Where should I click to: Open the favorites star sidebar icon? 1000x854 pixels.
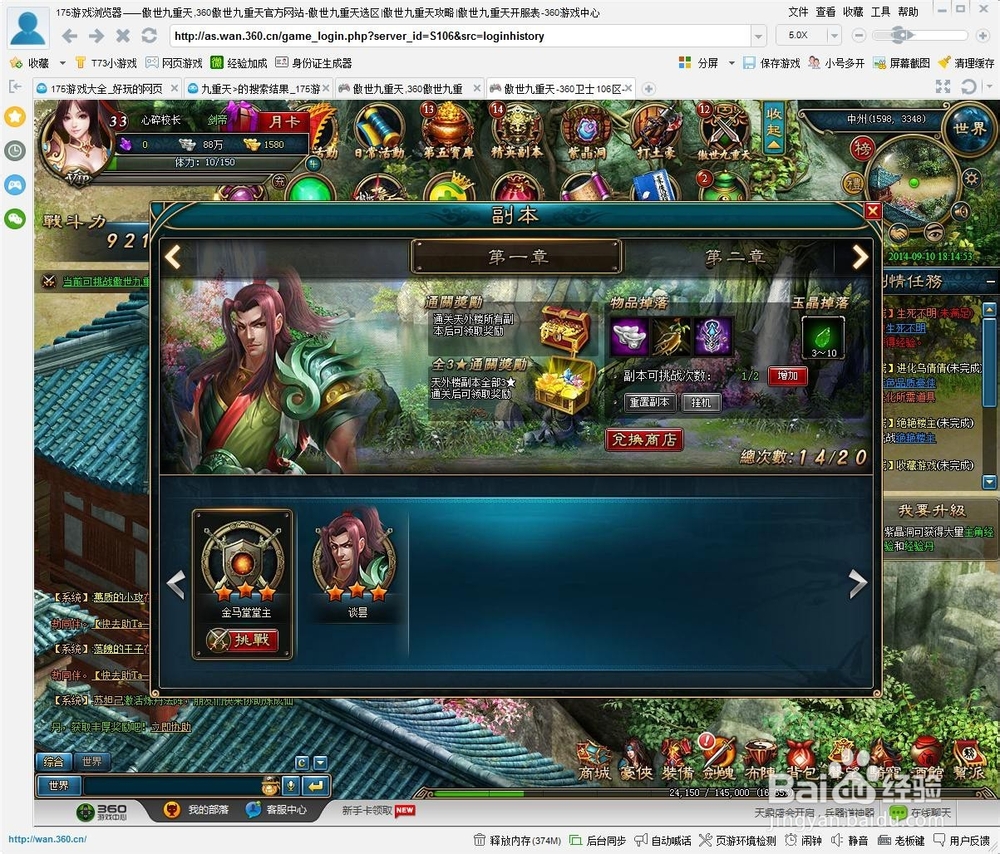pyautogui.click(x=15, y=117)
